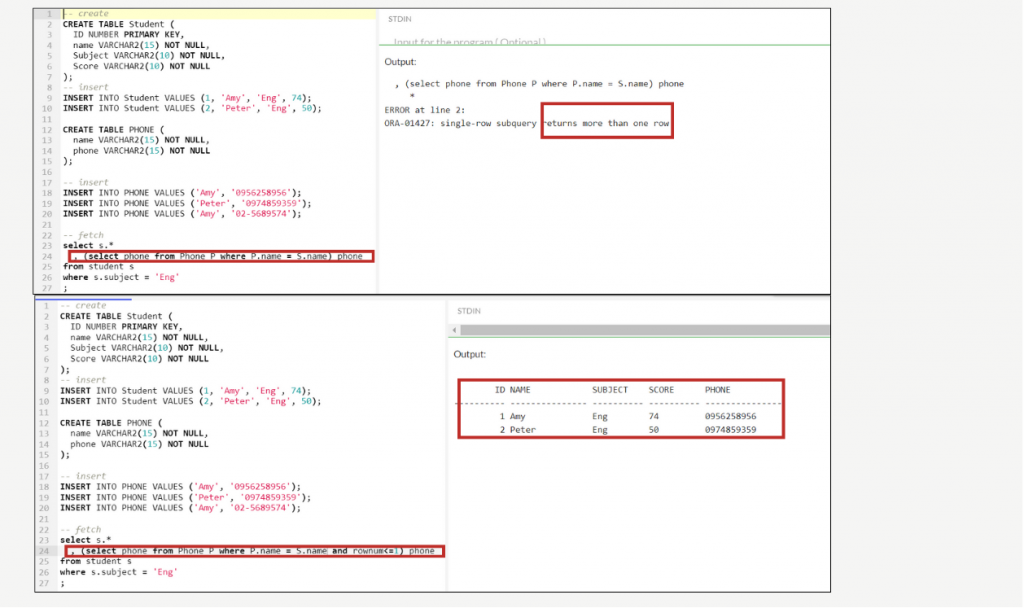Image resolution: width=1024 pixels, height=608 pixels.
Task: Click 'select s.*' in the upper editor
Action: pos(88,246)
